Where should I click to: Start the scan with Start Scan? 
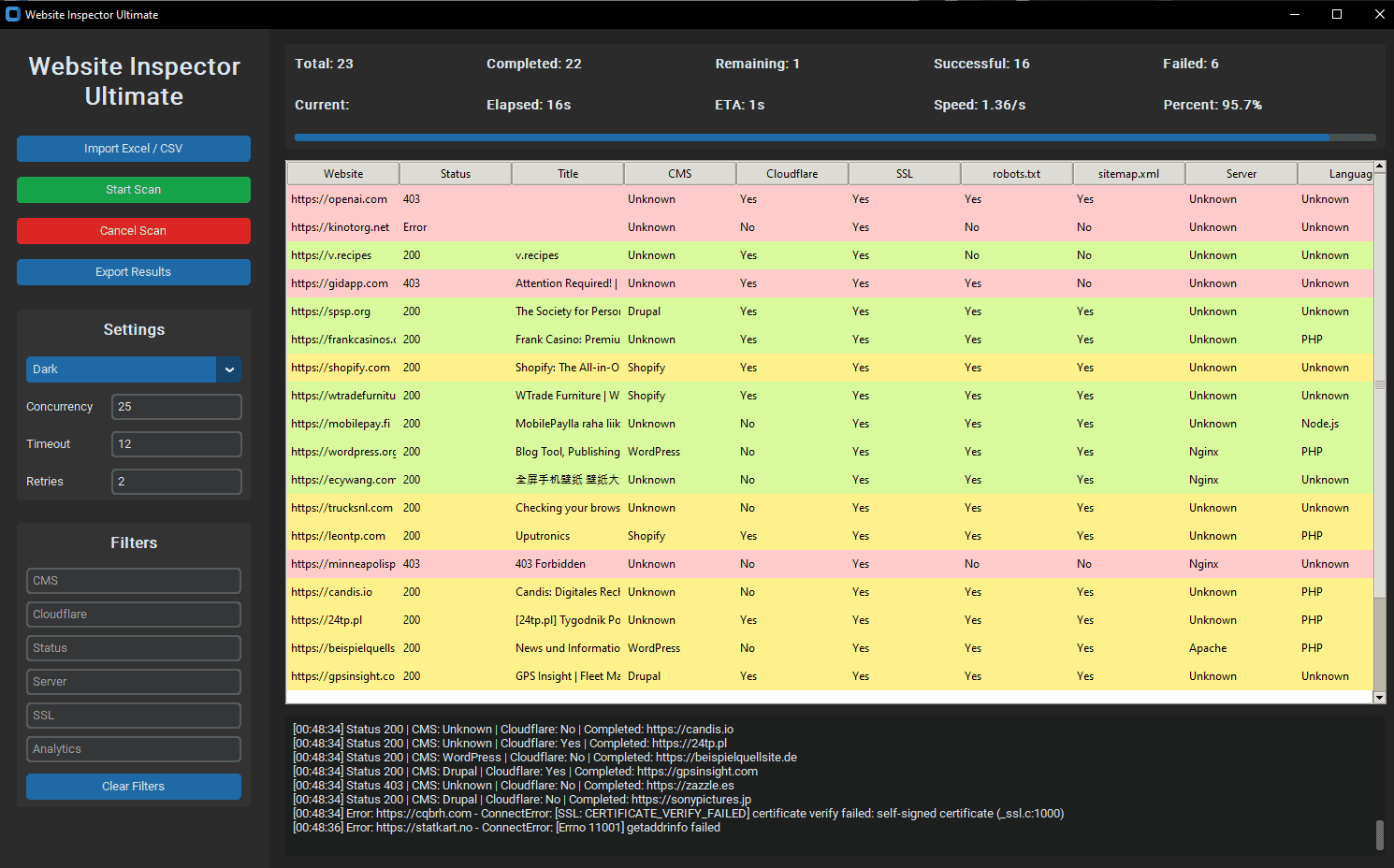tap(134, 190)
